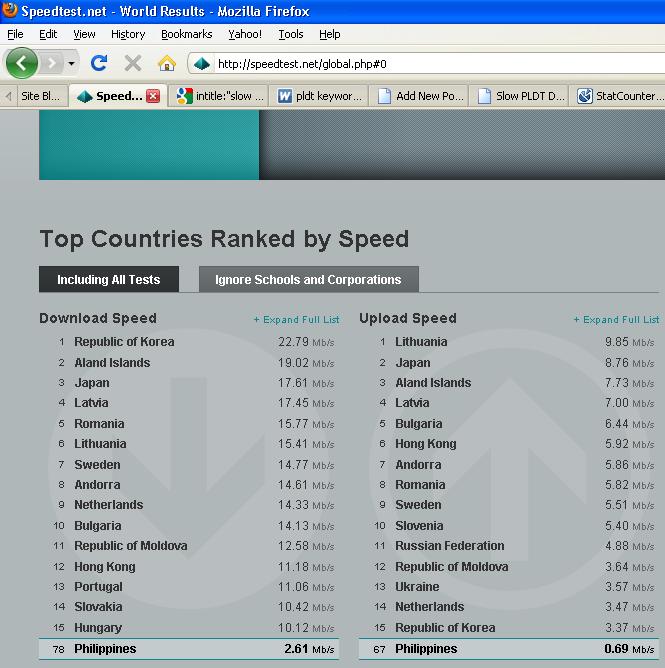Image resolution: width=665 pixels, height=668 pixels.
Task: Click Romania in Download Speed list
Action: [99, 423]
